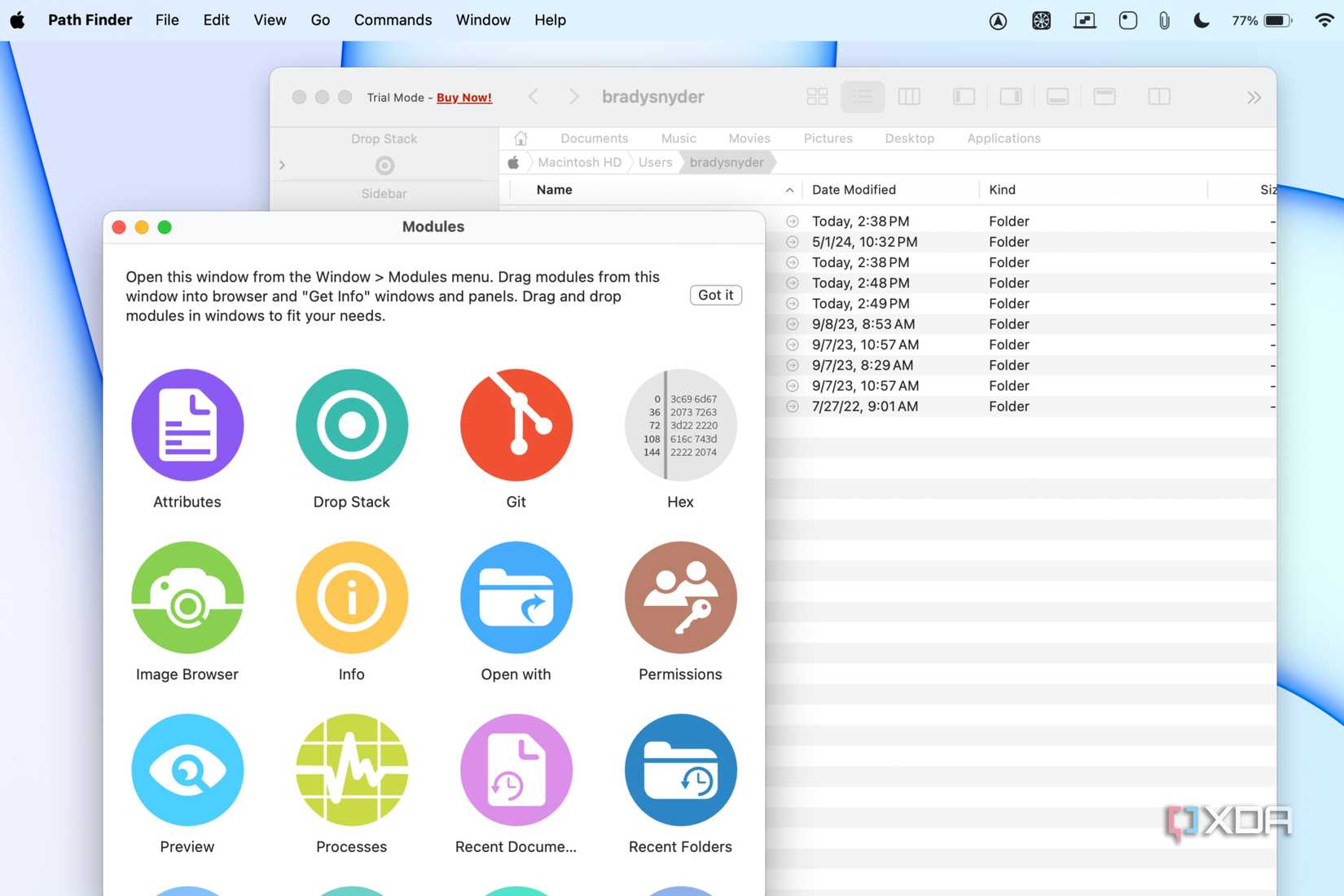Select the 9/7/23, 8:29 AM row
This screenshot has height=896, width=1344.
click(1021, 365)
